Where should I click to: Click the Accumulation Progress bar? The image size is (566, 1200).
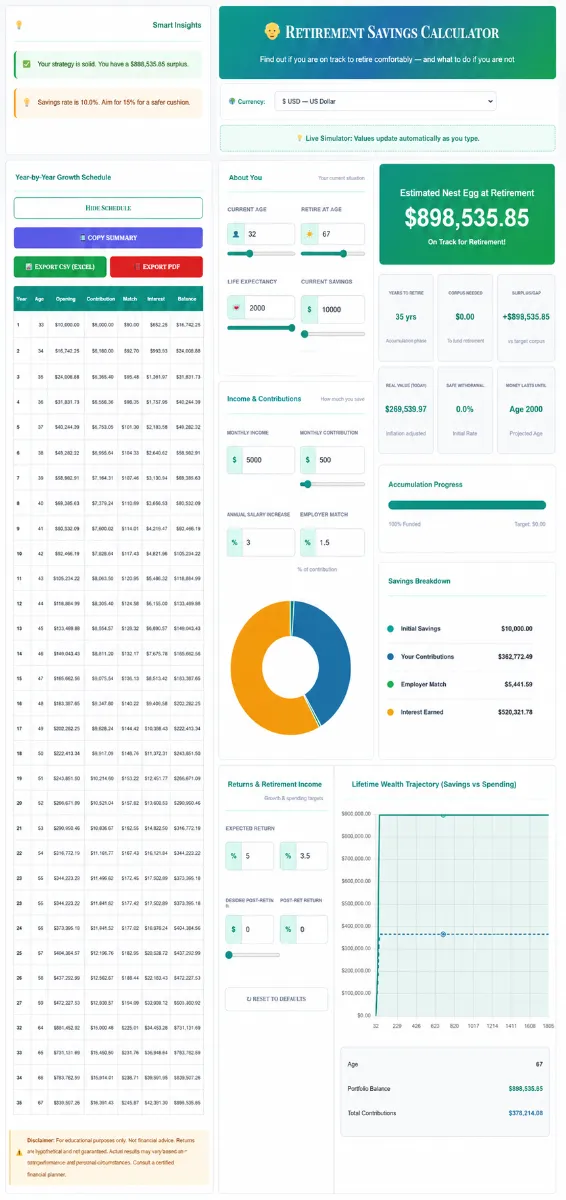pyautogui.click(x=467, y=505)
